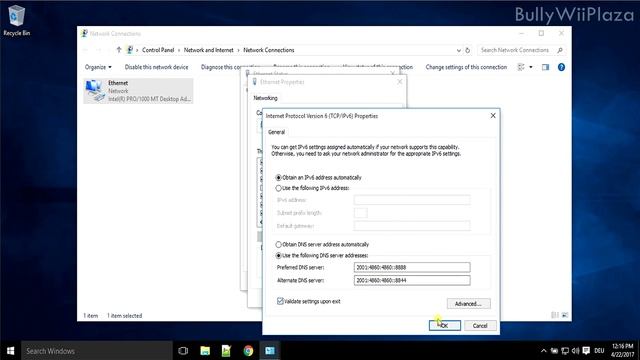Viewport: 640px width, 360px height.
Task: Select the Ethernet network adapter
Action: click(x=138, y=91)
